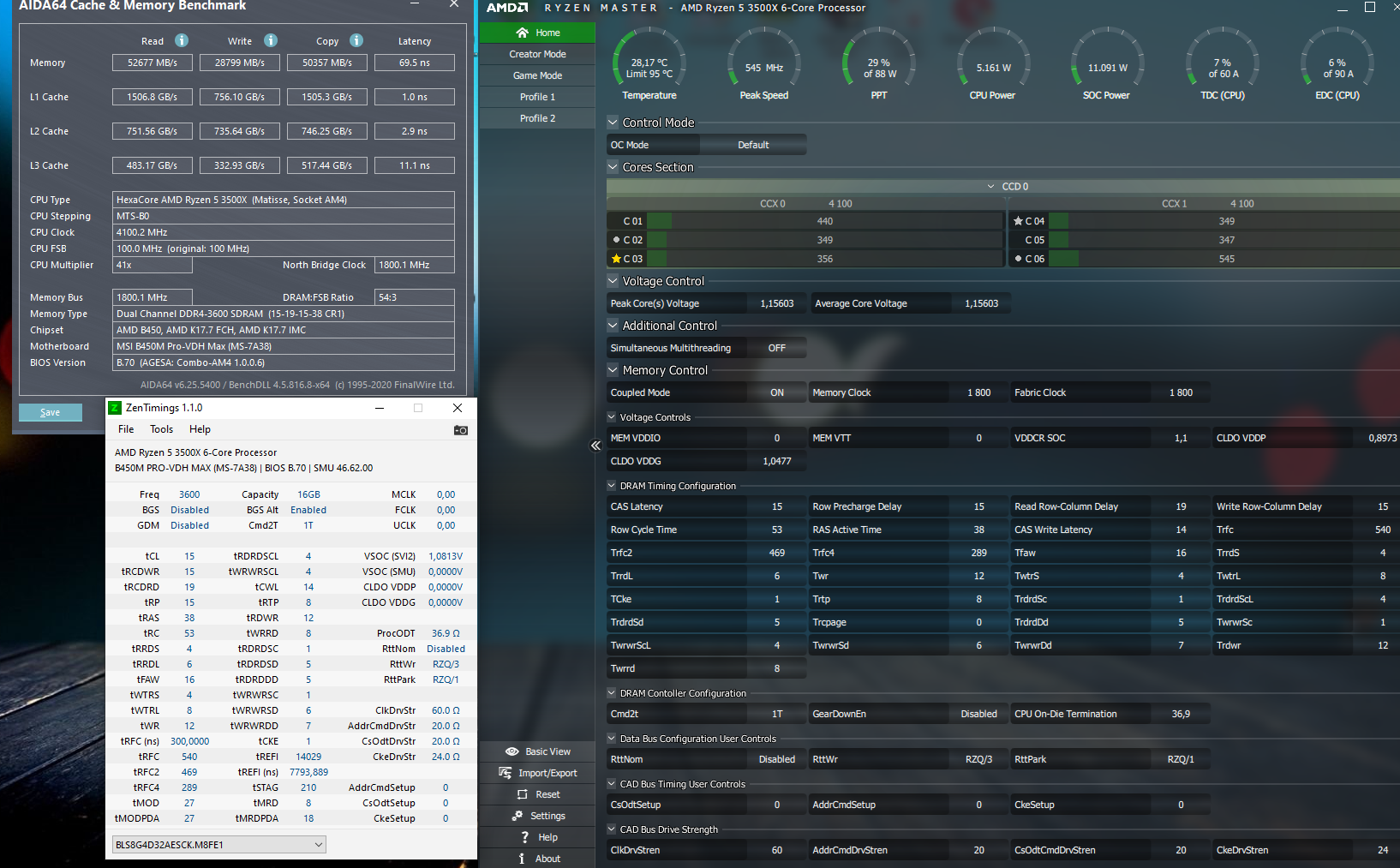The height and width of the screenshot is (868, 1400).
Task: Open Profile 1
Action: (x=537, y=97)
